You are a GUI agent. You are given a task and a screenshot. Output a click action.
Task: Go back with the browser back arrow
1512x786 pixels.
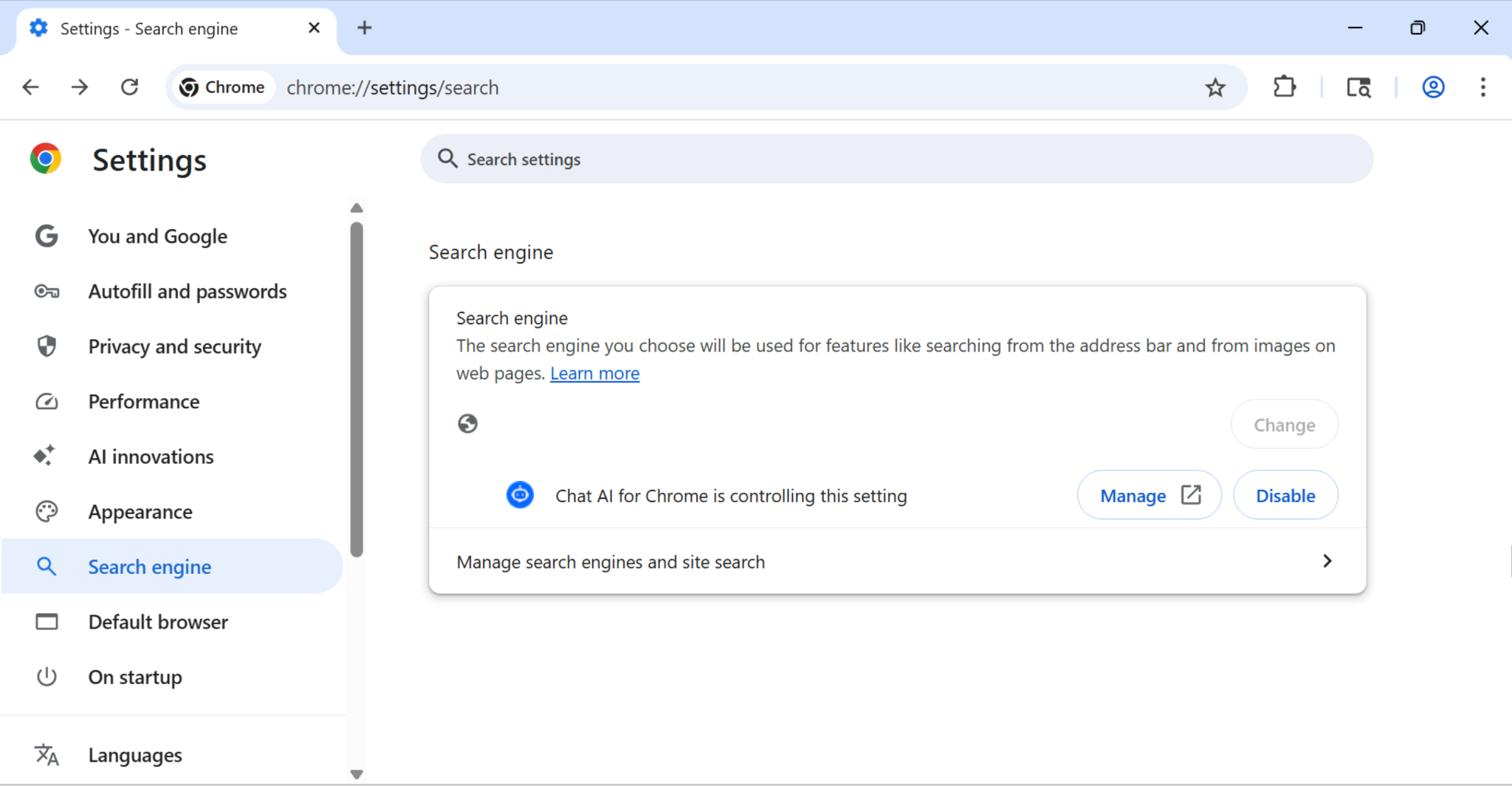[x=30, y=87]
